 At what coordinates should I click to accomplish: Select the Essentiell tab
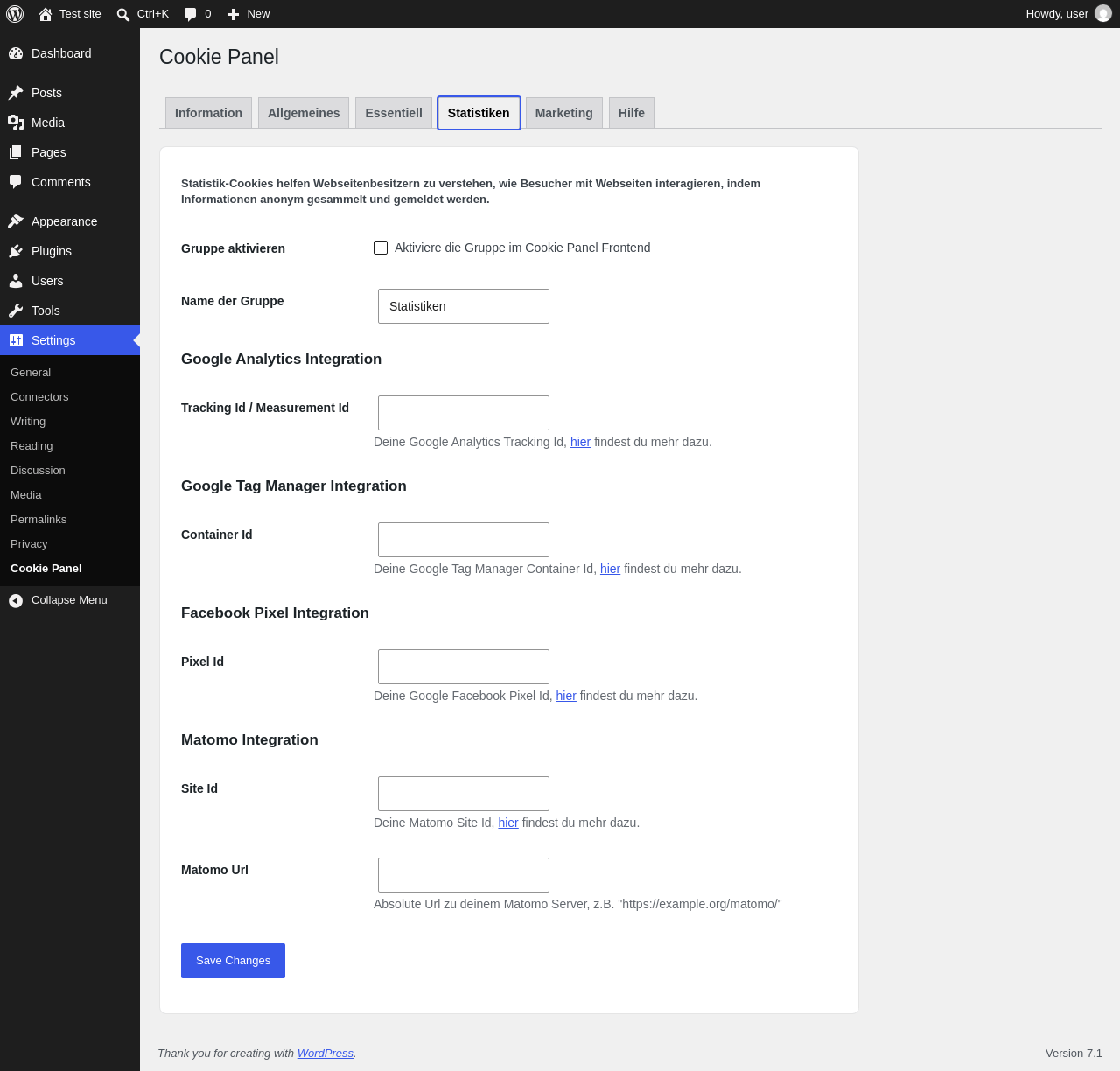point(394,113)
